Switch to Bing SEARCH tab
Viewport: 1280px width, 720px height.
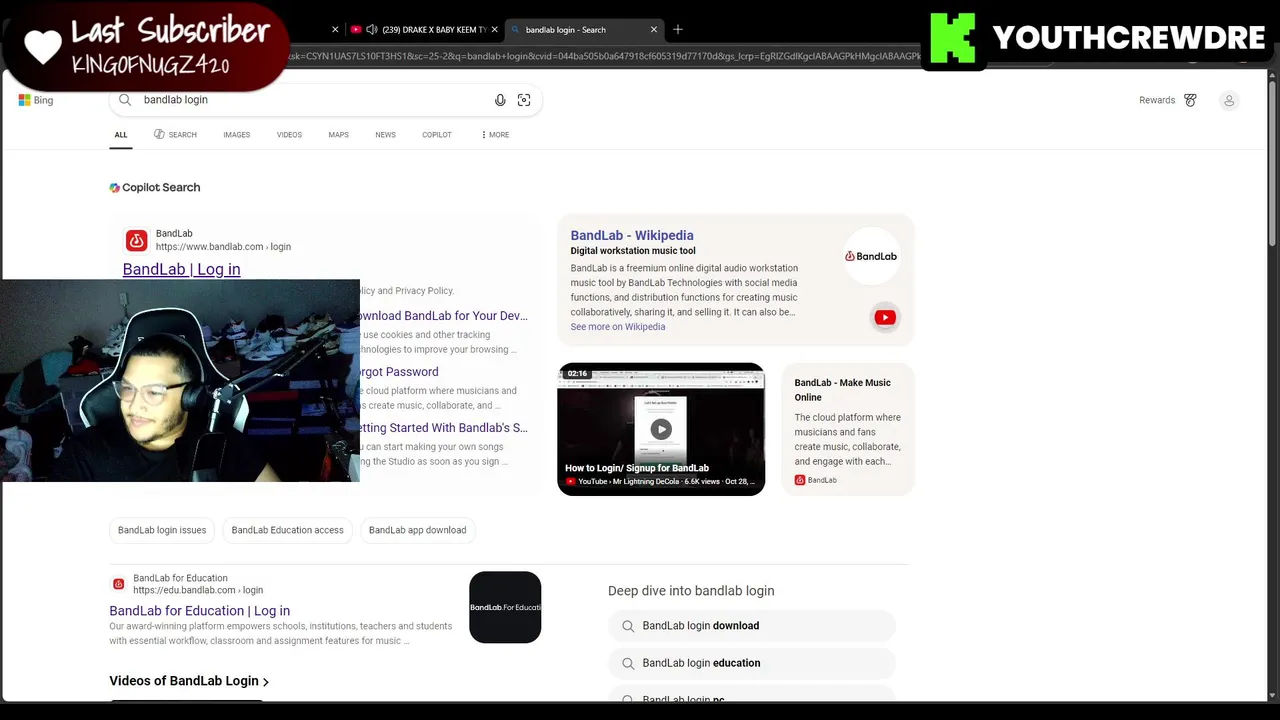pos(175,135)
